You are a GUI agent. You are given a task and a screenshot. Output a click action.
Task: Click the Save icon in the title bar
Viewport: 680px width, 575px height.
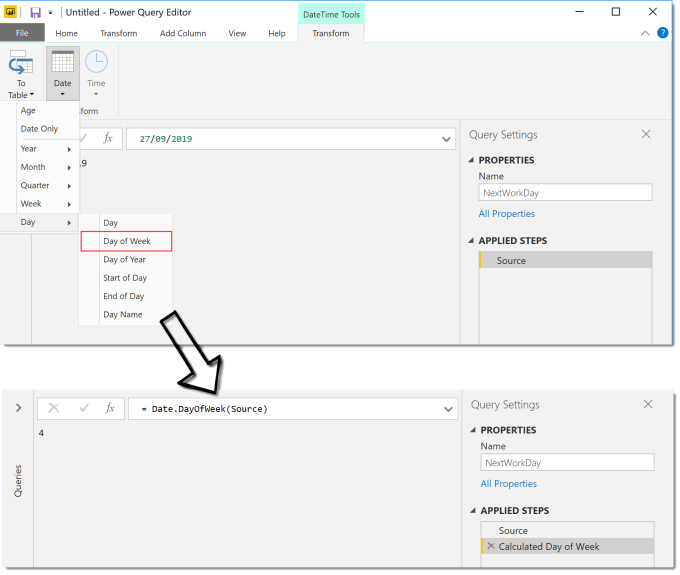click(36, 12)
